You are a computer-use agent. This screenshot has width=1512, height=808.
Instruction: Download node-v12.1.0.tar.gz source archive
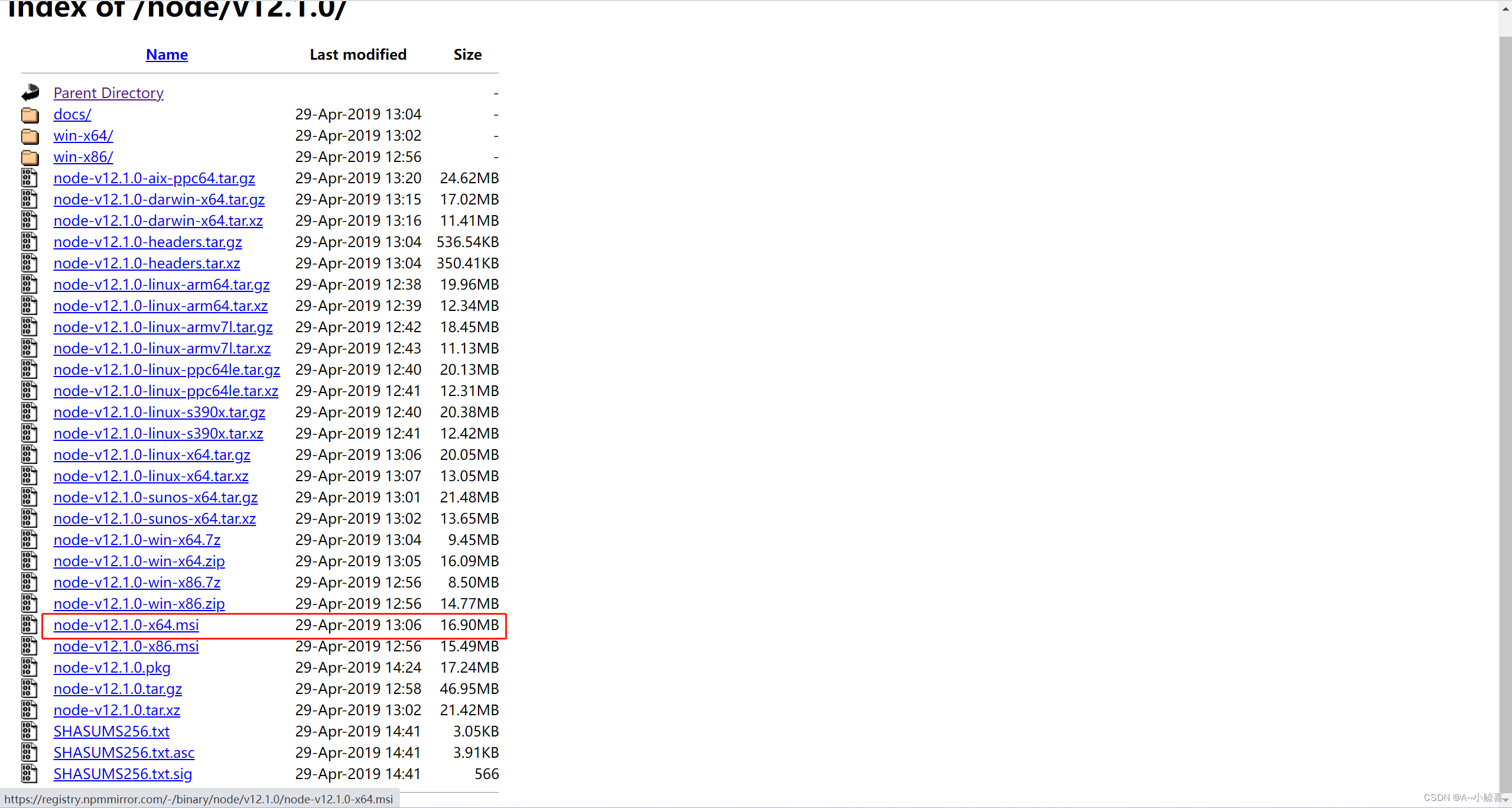coord(118,689)
